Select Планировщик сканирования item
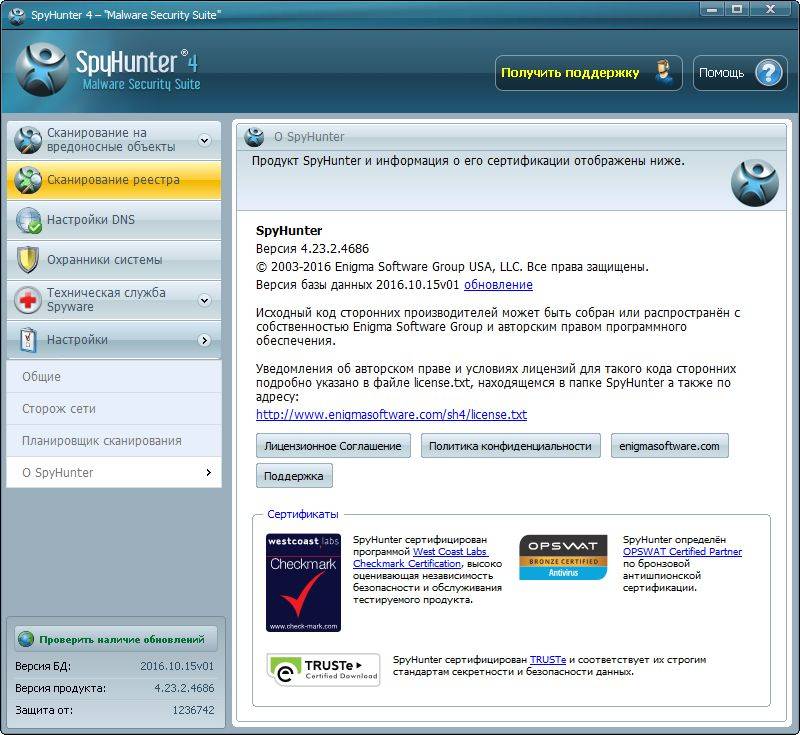 tap(114, 441)
